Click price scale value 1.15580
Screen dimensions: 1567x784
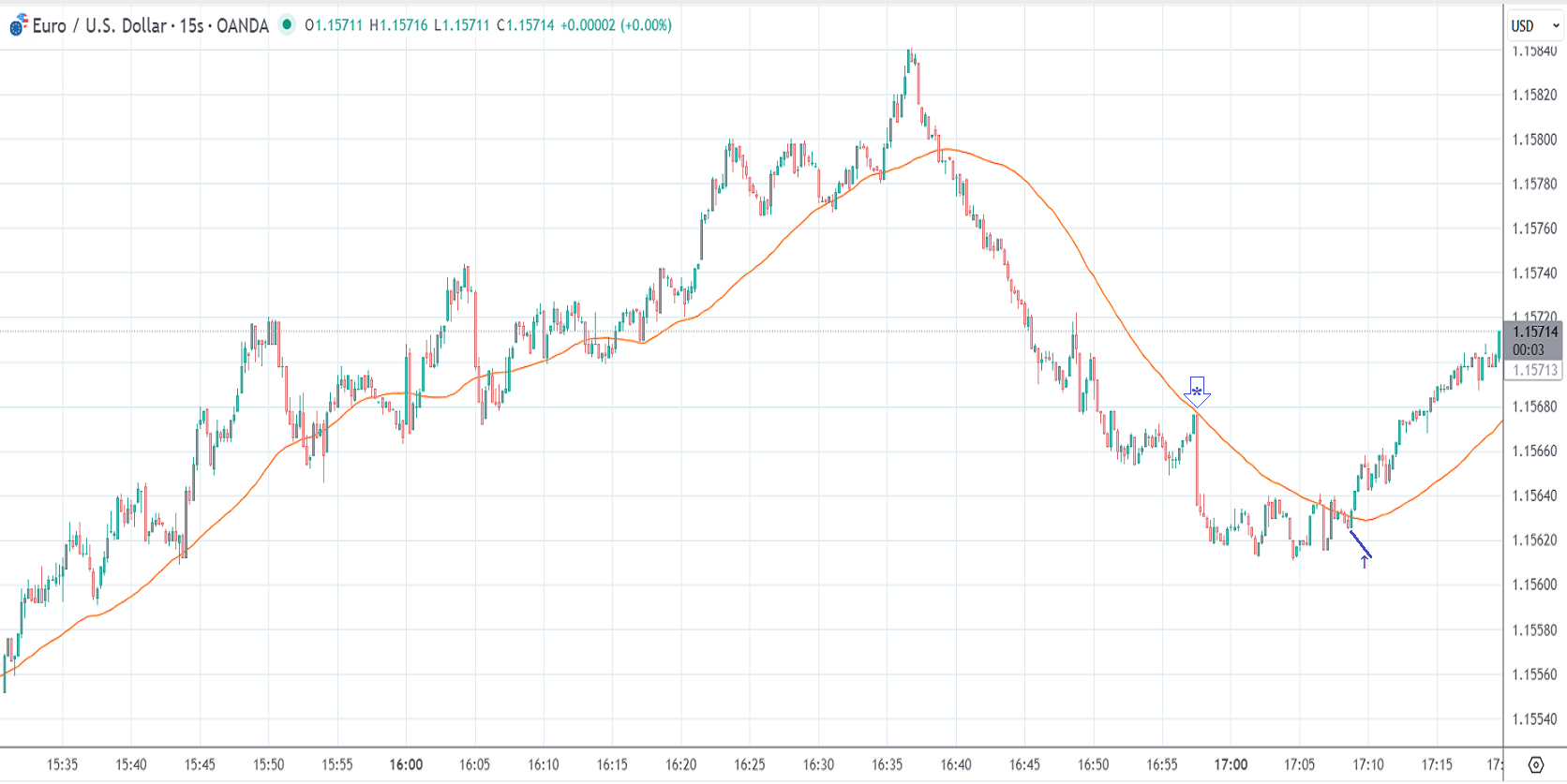pyautogui.click(x=1534, y=630)
